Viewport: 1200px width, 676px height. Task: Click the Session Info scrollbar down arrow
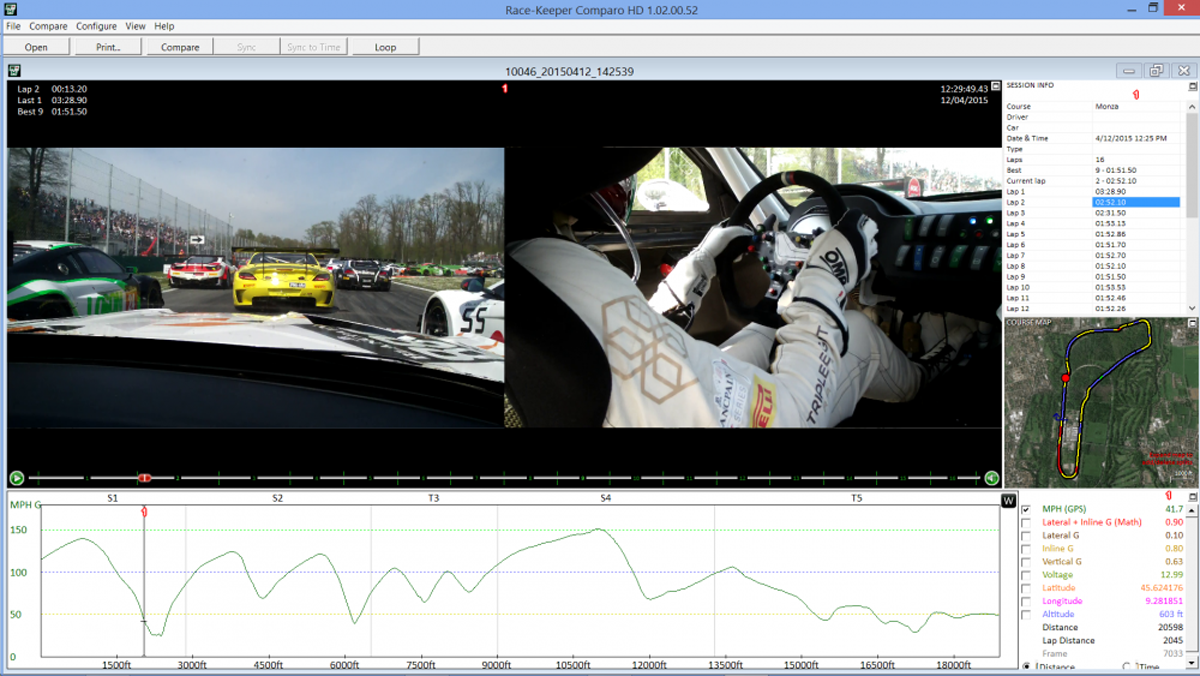click(1192, 309)
